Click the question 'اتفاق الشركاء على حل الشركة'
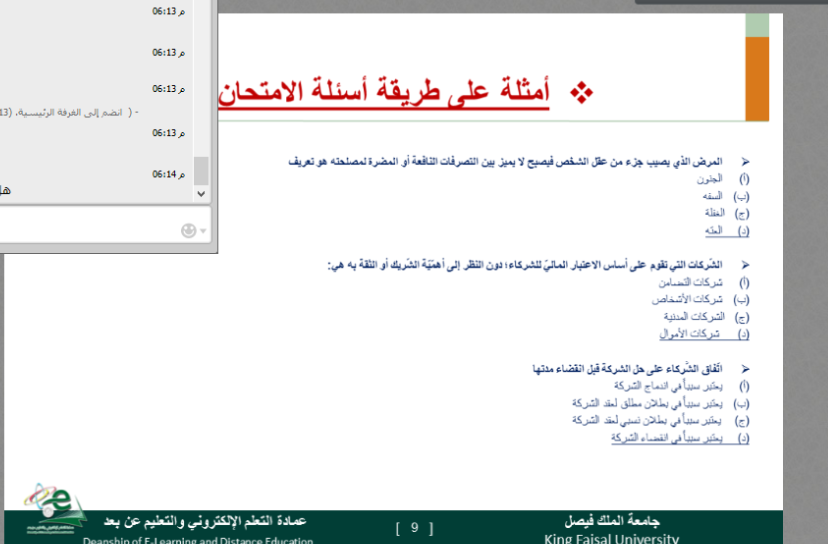Viewport: 828px width, 544px height. click(627, 369)
